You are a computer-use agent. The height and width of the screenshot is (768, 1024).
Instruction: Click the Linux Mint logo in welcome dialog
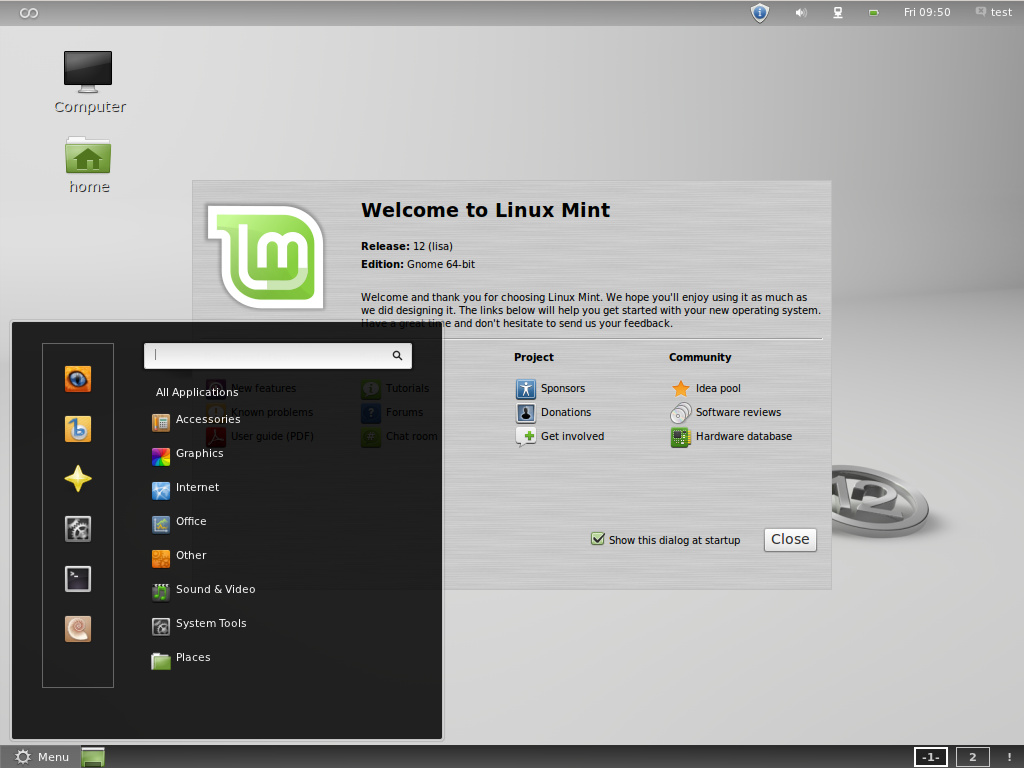click(x=266, y=257)
